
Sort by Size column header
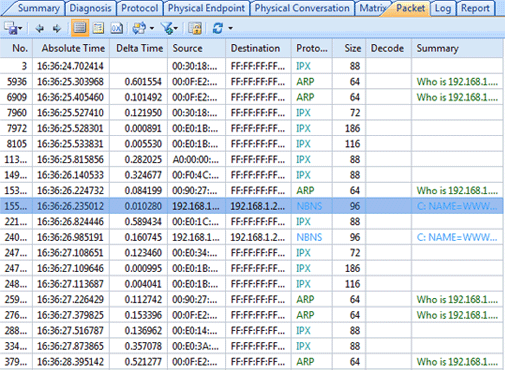pos(349,48)
